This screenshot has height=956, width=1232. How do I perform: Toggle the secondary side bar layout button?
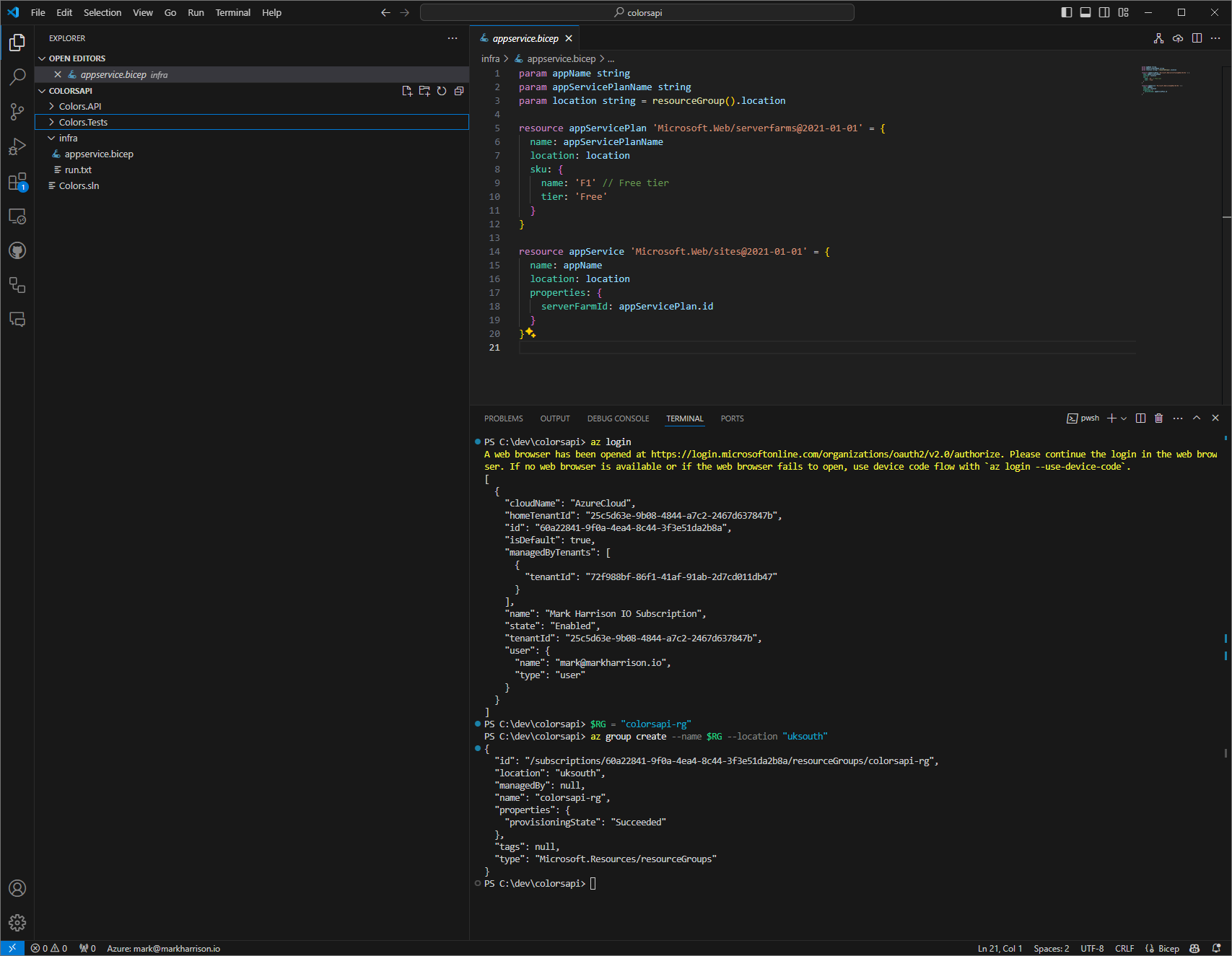pyautogui.click(x=1104, y=12)
